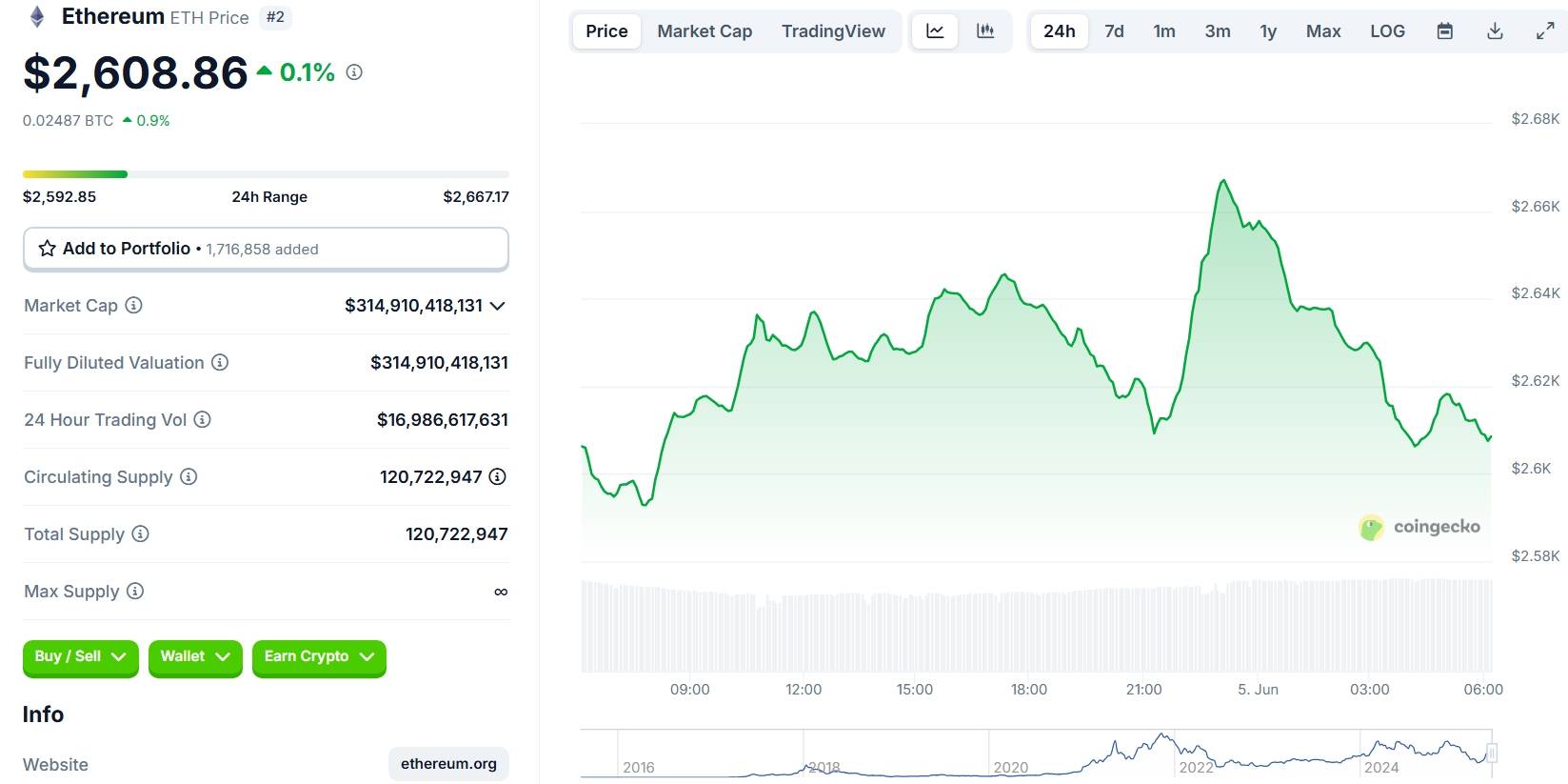Expand chart to fullscreen

(x=1545, y=31)
